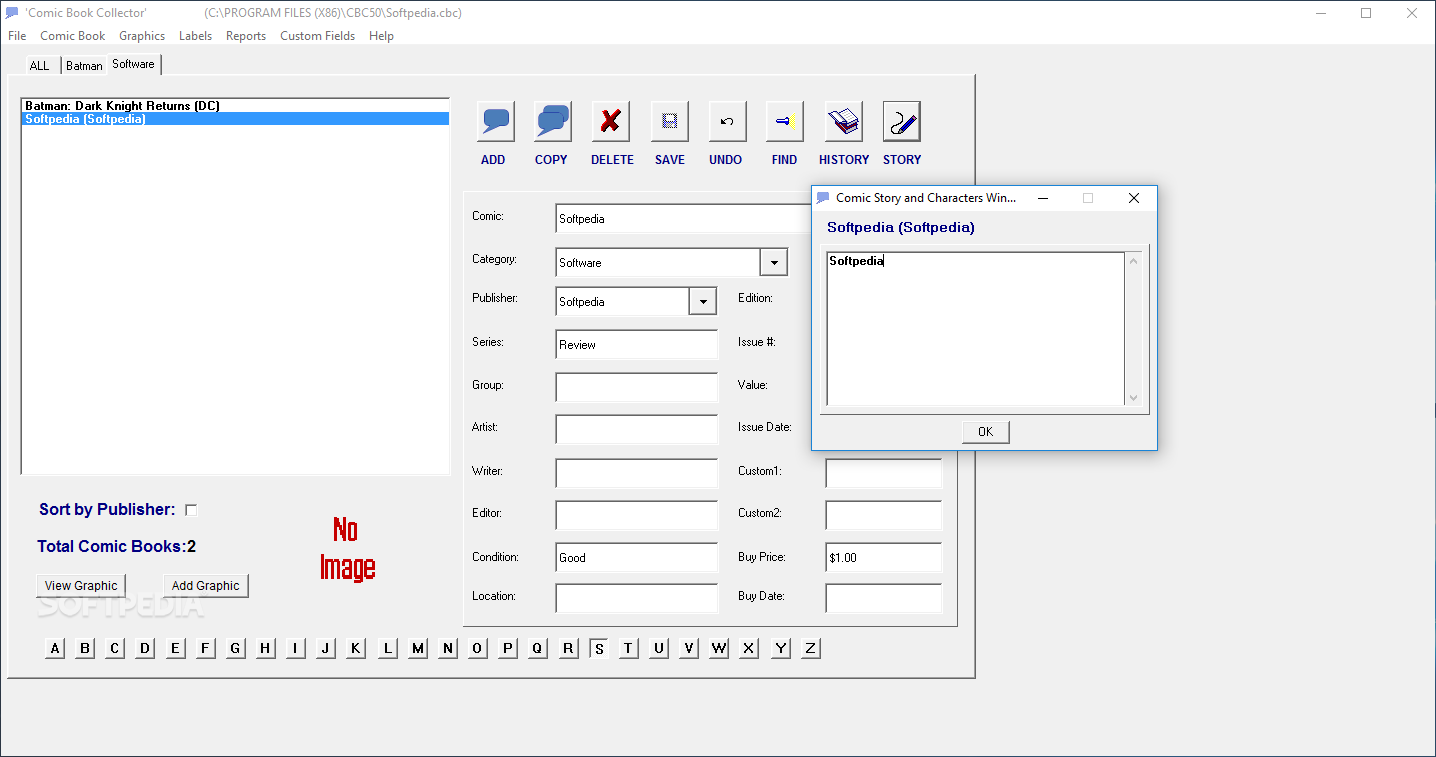Viewport: 1436px width, 757px height.
Task: Click the Add Graphic button
Action: click(x=206, y=586)
